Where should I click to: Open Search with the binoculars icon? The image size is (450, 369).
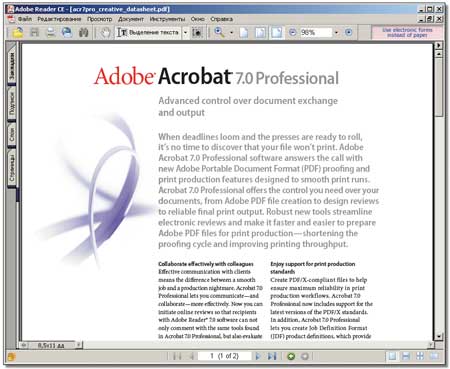point(83,33)
